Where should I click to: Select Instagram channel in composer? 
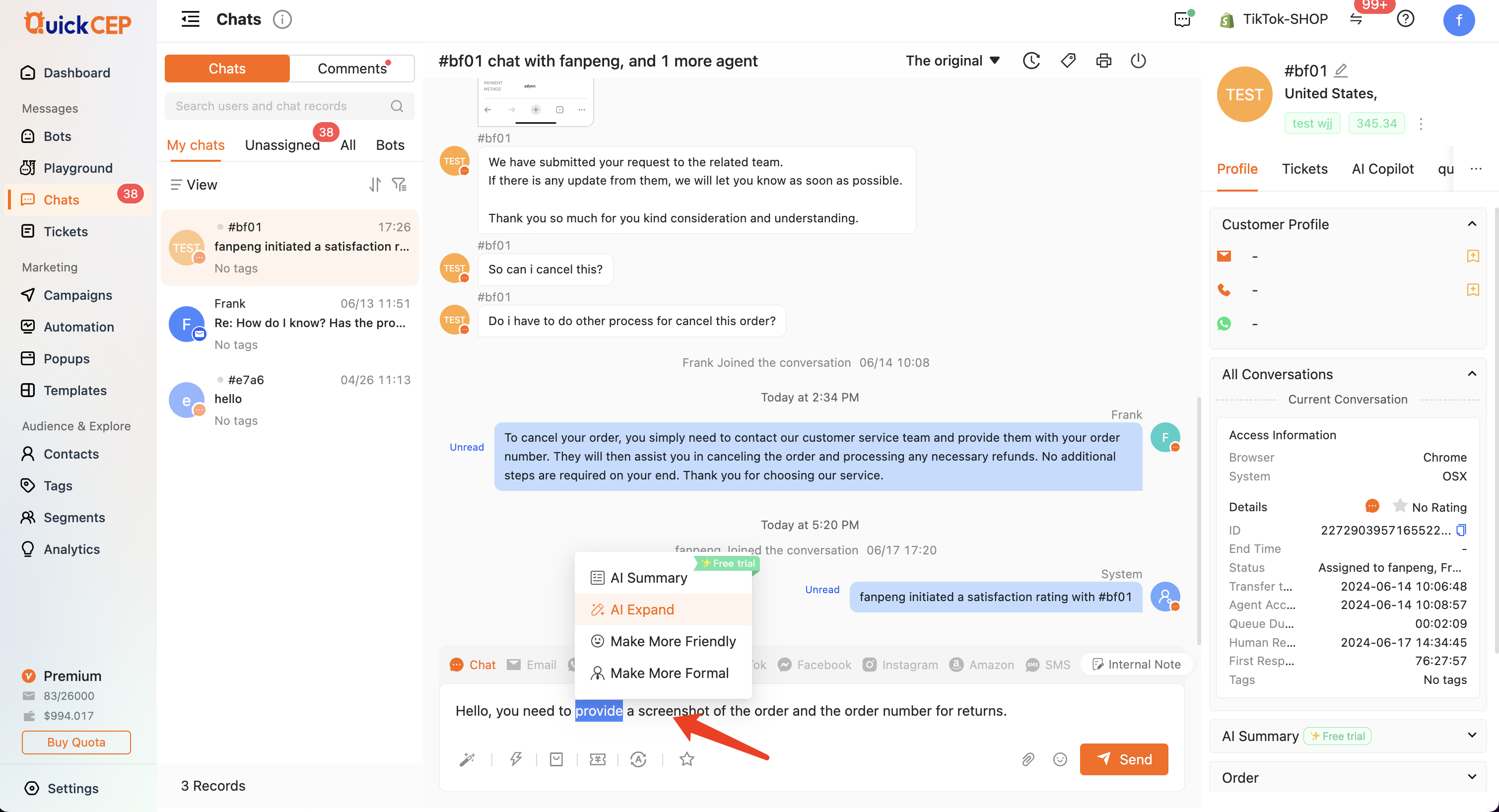899,664
